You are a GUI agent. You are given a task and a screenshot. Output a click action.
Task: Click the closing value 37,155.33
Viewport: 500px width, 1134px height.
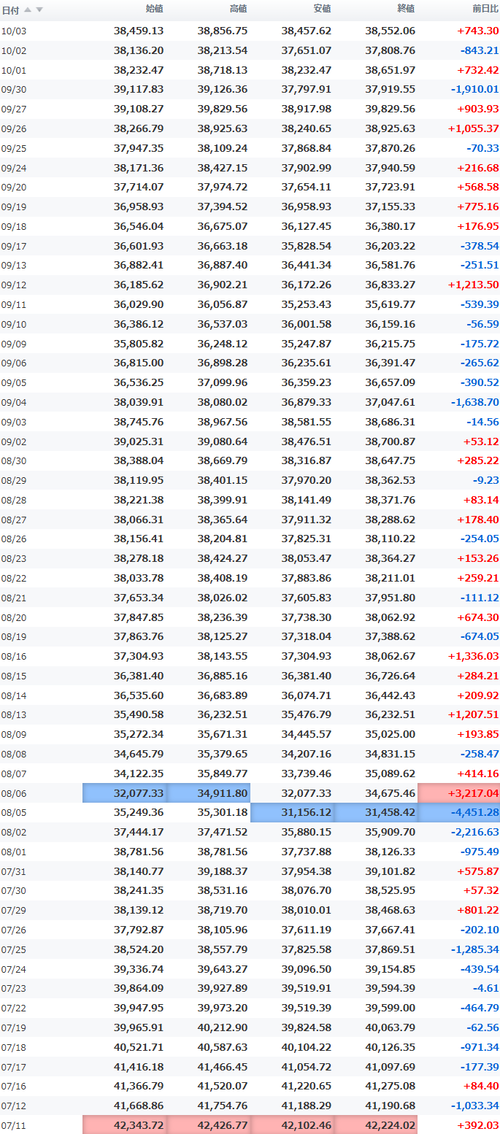391,207
